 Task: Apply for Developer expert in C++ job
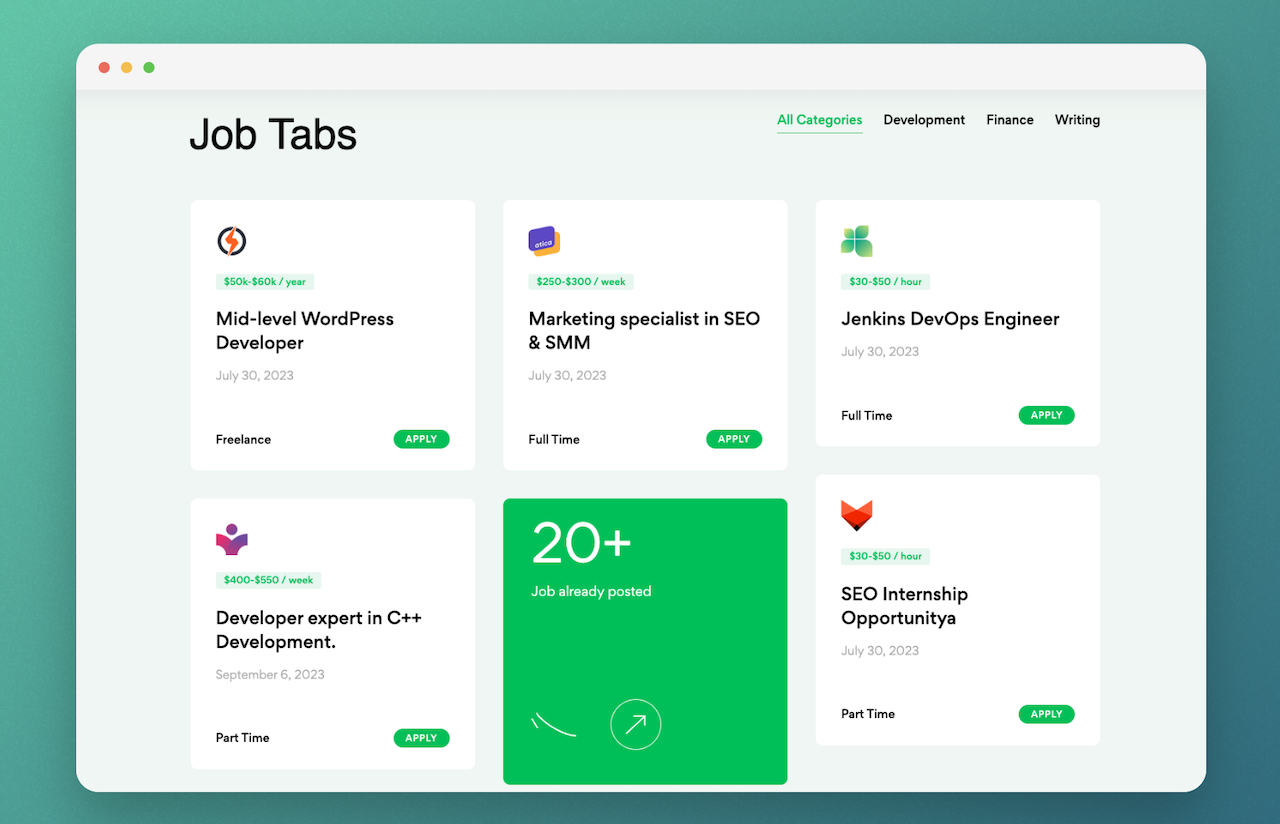click(x=421, y=738)
